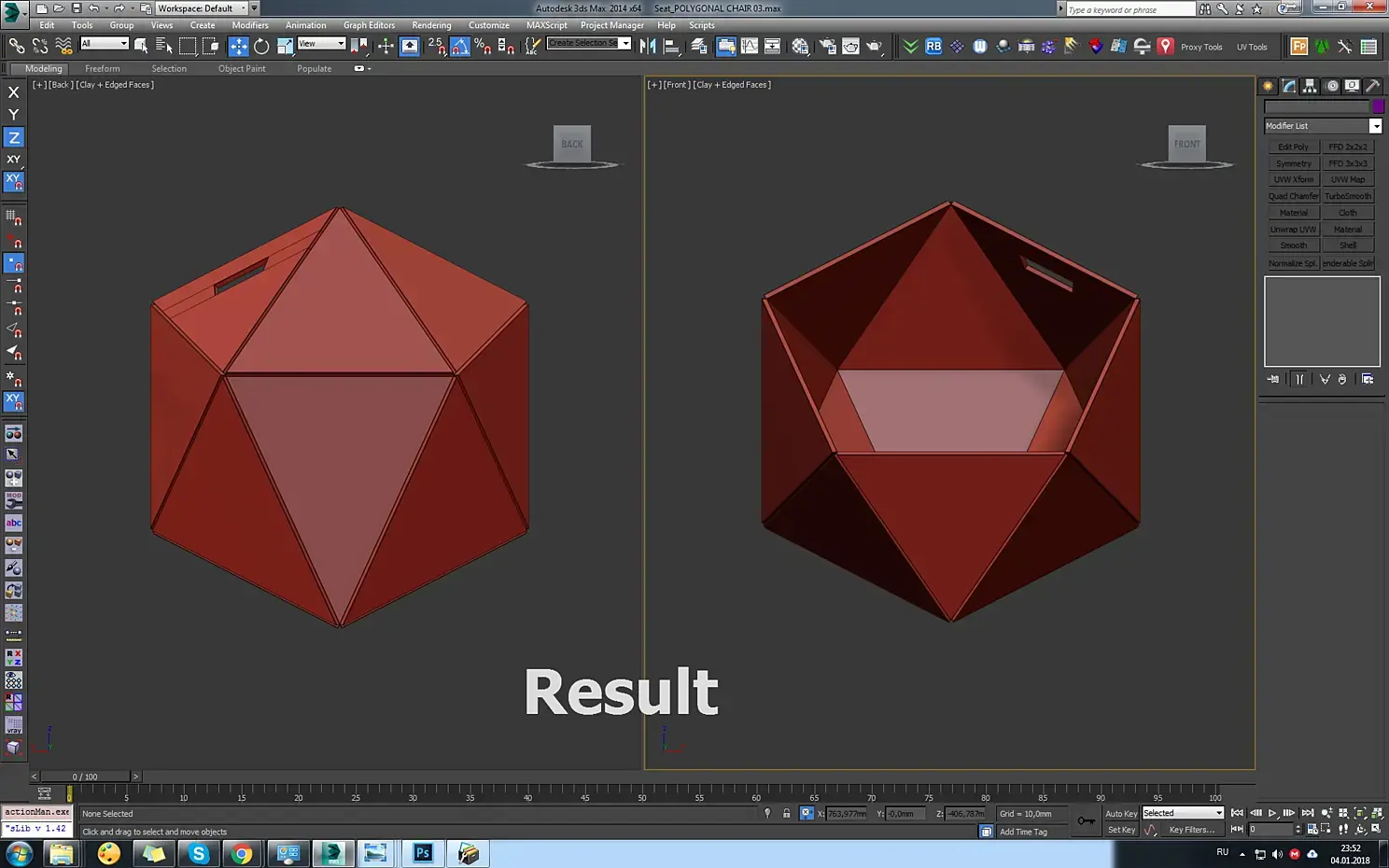
Task: Click the TurboSmooth modifier button
Action: point(1348,196)
